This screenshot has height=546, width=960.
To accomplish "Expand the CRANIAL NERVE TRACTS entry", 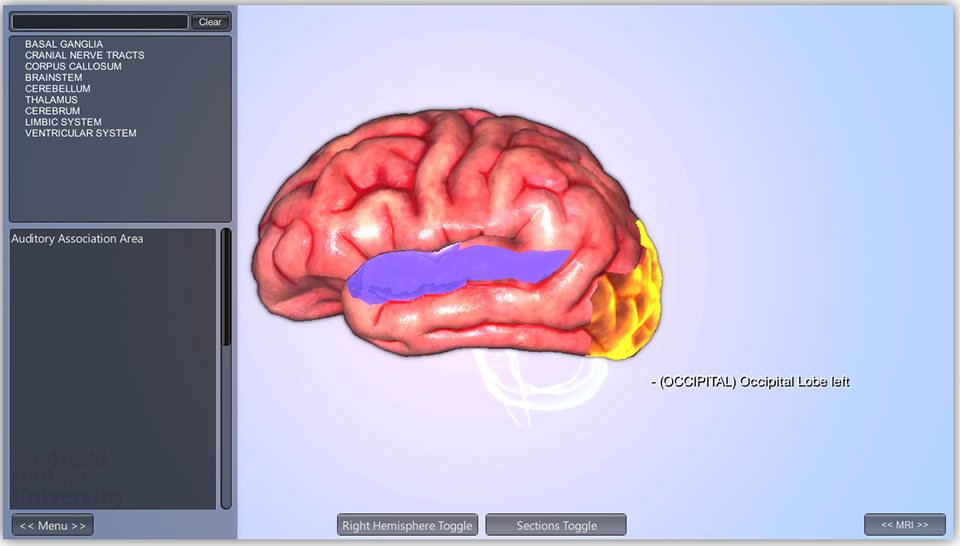I will (x=85, y=56).
